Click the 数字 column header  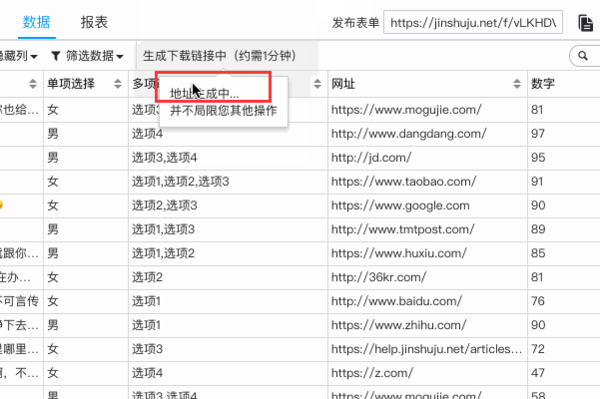543,84
